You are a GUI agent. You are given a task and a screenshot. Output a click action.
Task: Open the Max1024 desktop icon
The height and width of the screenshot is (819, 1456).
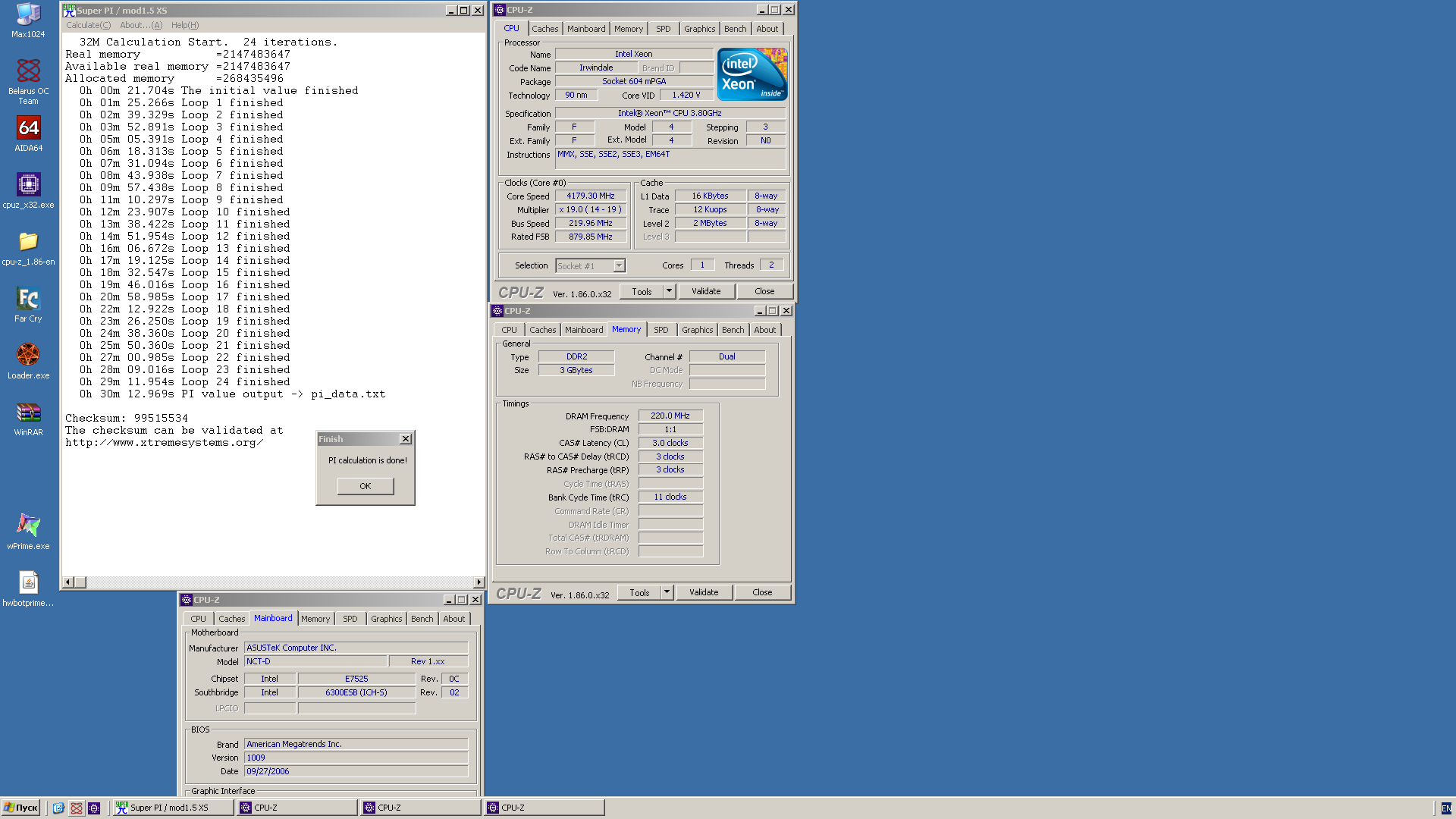pyautogui.click(x=28, y=20)
